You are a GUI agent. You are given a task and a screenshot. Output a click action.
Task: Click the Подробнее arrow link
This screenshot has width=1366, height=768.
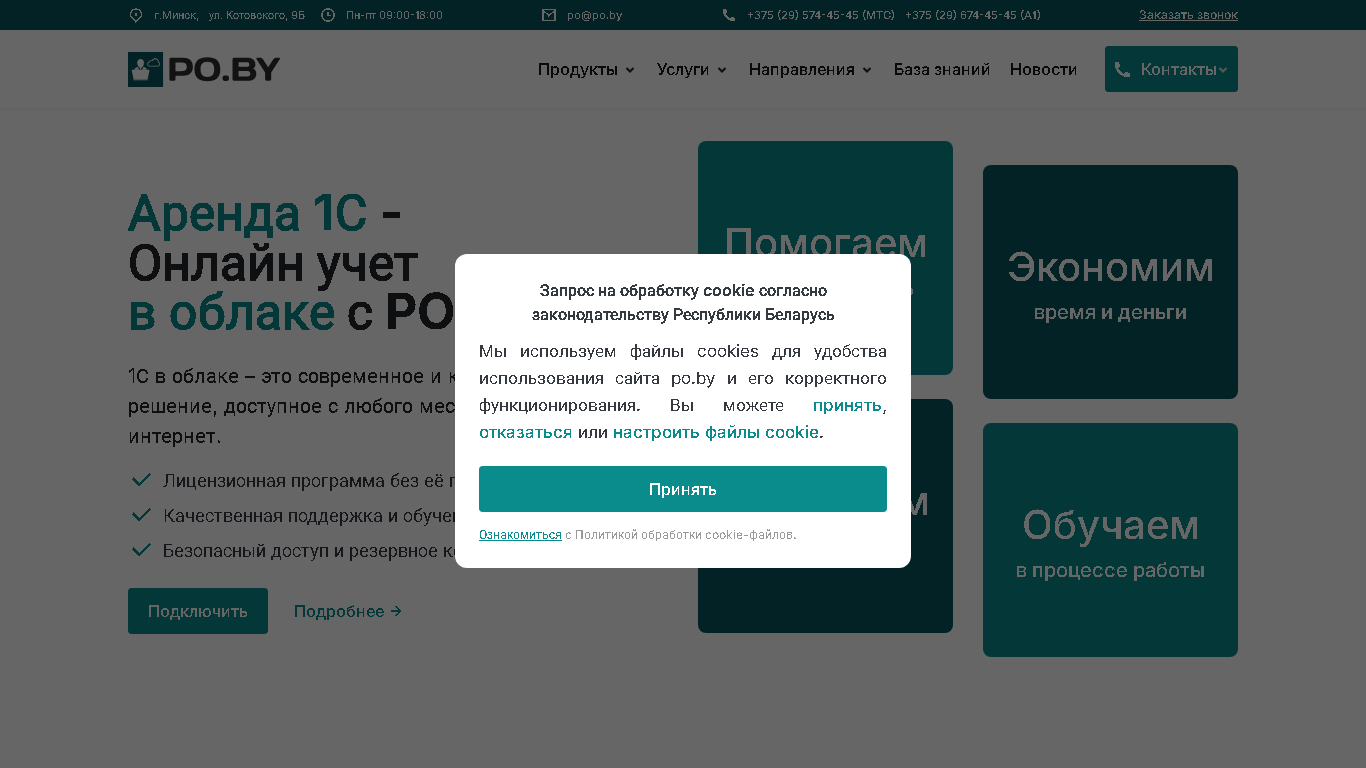(348, 611)
